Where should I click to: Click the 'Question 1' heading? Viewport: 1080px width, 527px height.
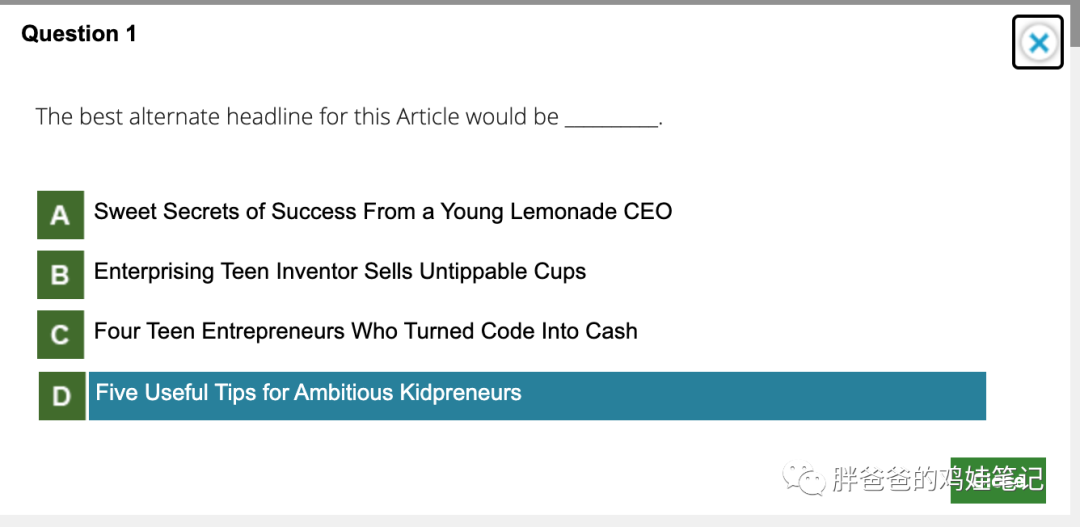pyautogui.click(x=79, y=34)
